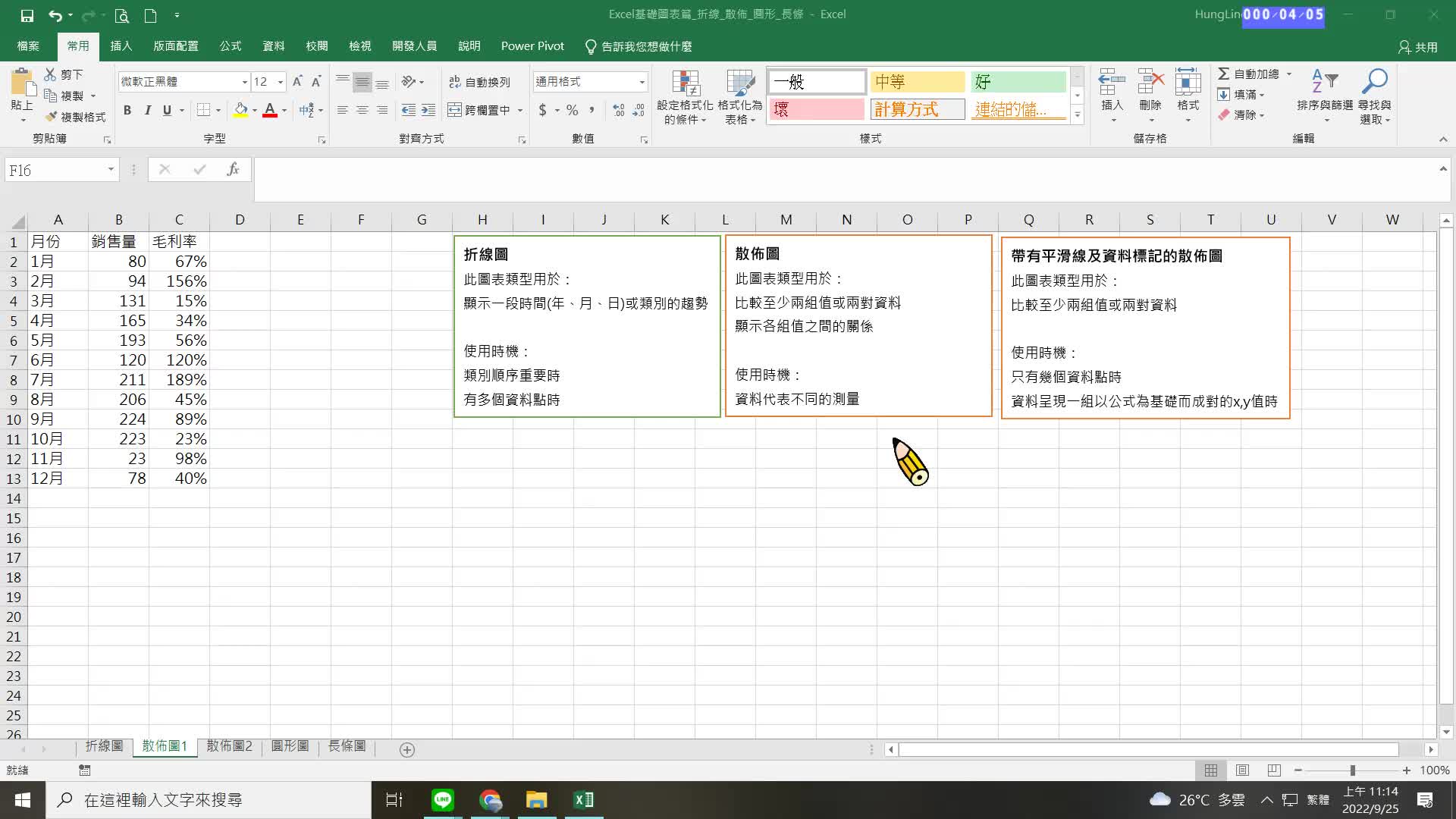
Task: Open the 插入 (Insert) ribbon tab
Action: tap(121, 46)
